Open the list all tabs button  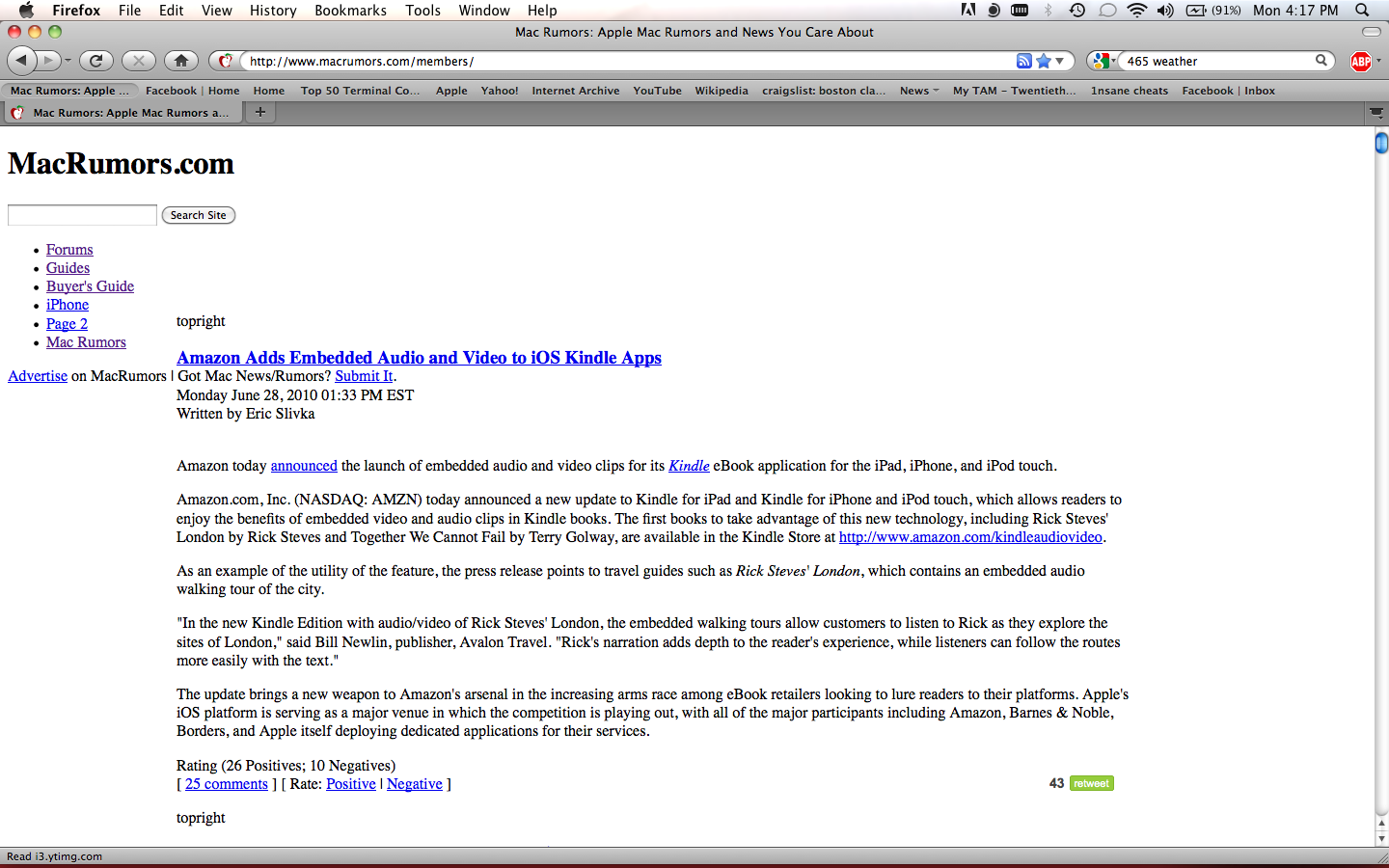pyautogui.click(x=1376, y=113)
